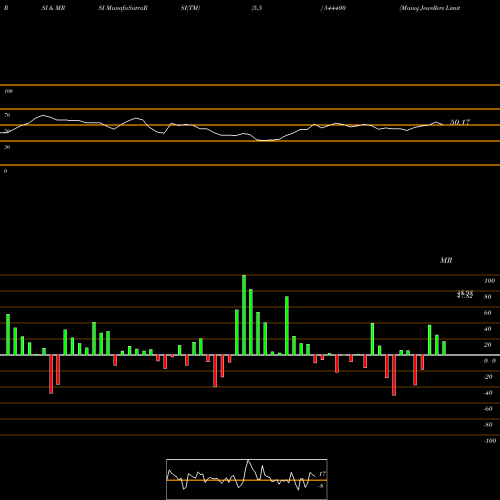The image size is (500, 500).
Task: Select the 'SI MunafaSutraR' header text
Action: (x=123, y=8)
